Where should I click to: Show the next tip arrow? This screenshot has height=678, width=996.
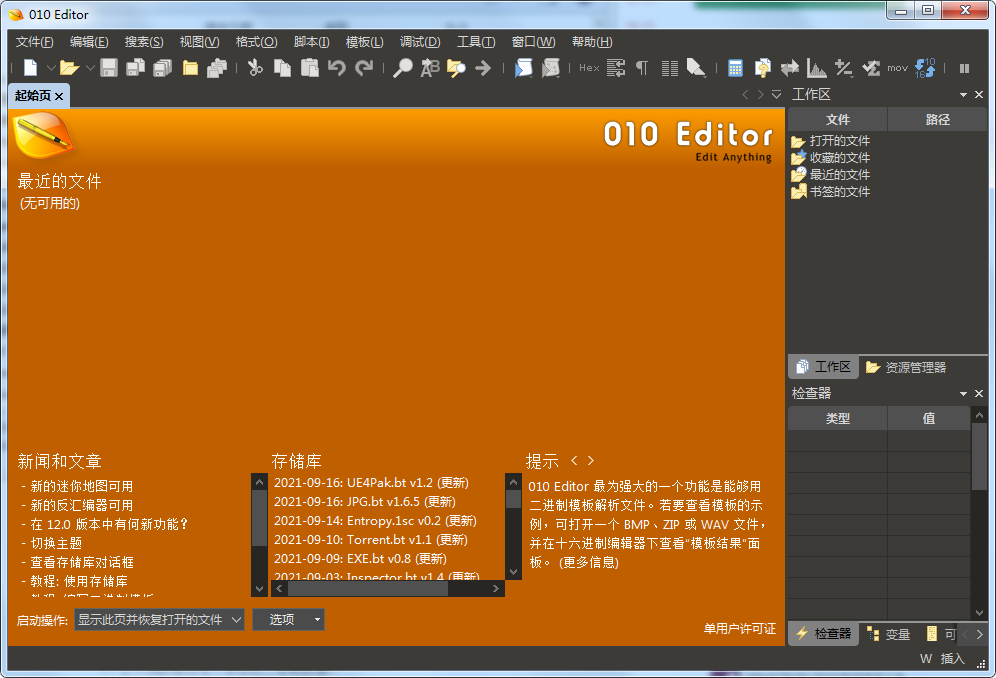tap(591, 461)
